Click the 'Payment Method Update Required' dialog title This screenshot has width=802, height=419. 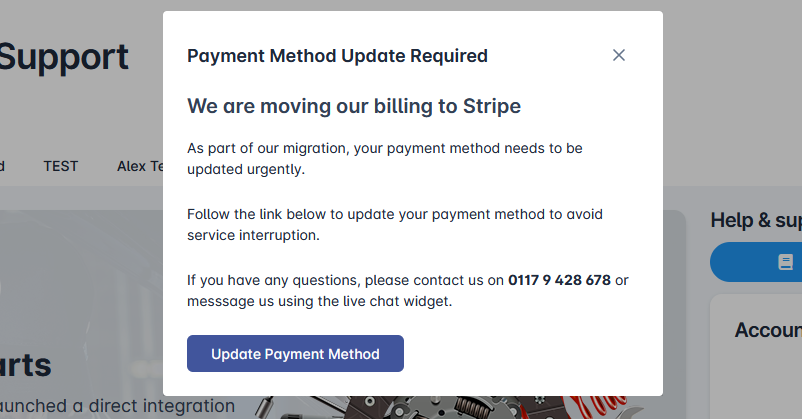(337, 56)
